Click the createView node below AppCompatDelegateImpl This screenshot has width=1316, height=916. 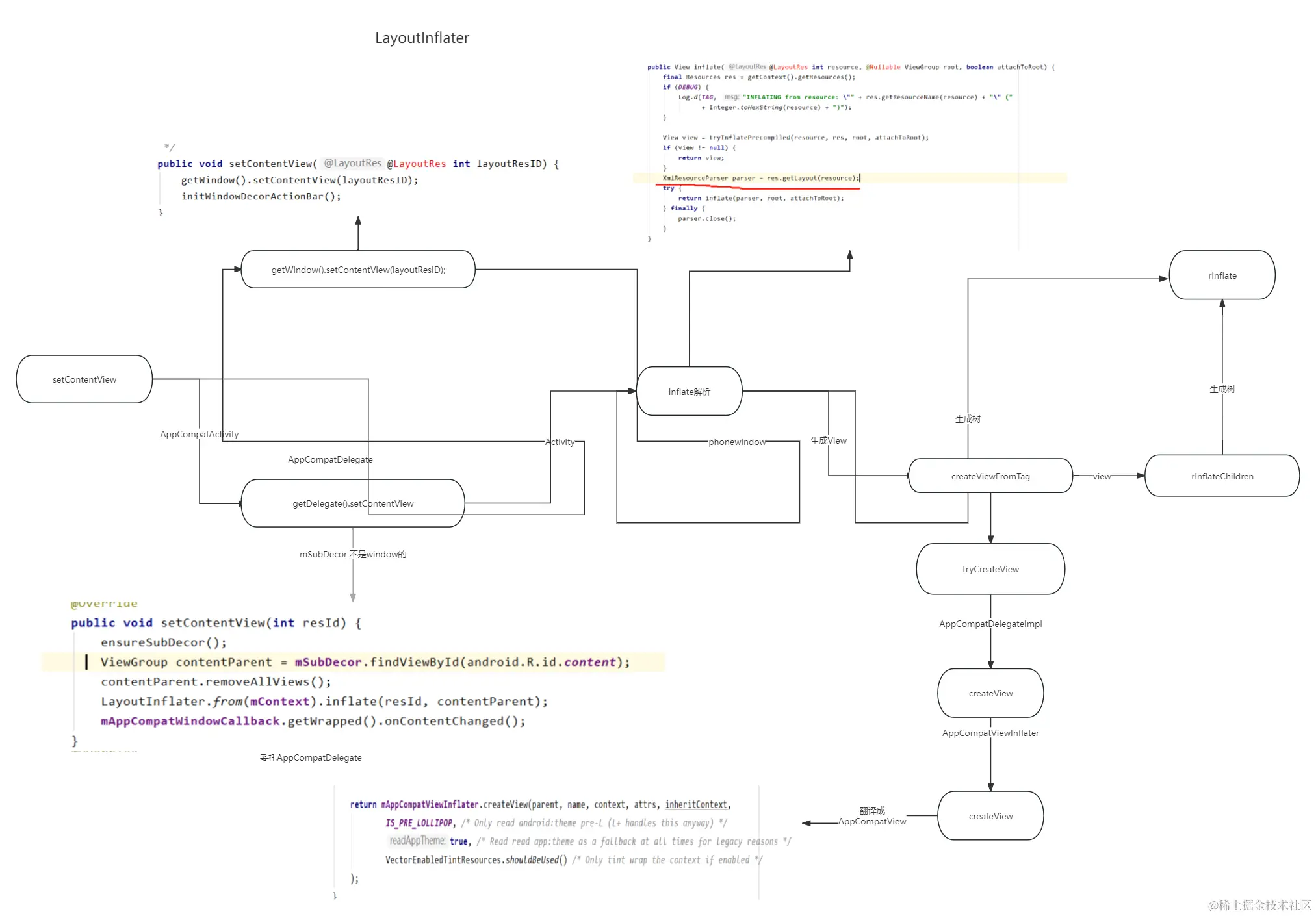pyautogui.click(x=990, y=693)
